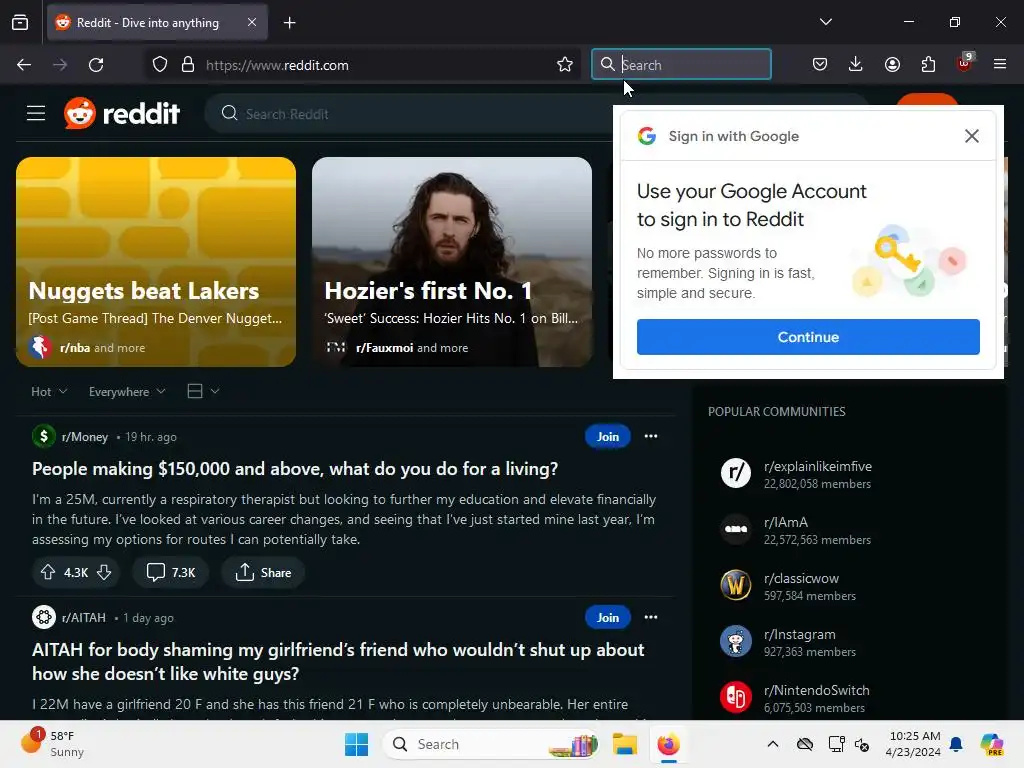Screen dimensions: 1024x768
Task: Downvote the r/Money post
Action: click(104, 573)
